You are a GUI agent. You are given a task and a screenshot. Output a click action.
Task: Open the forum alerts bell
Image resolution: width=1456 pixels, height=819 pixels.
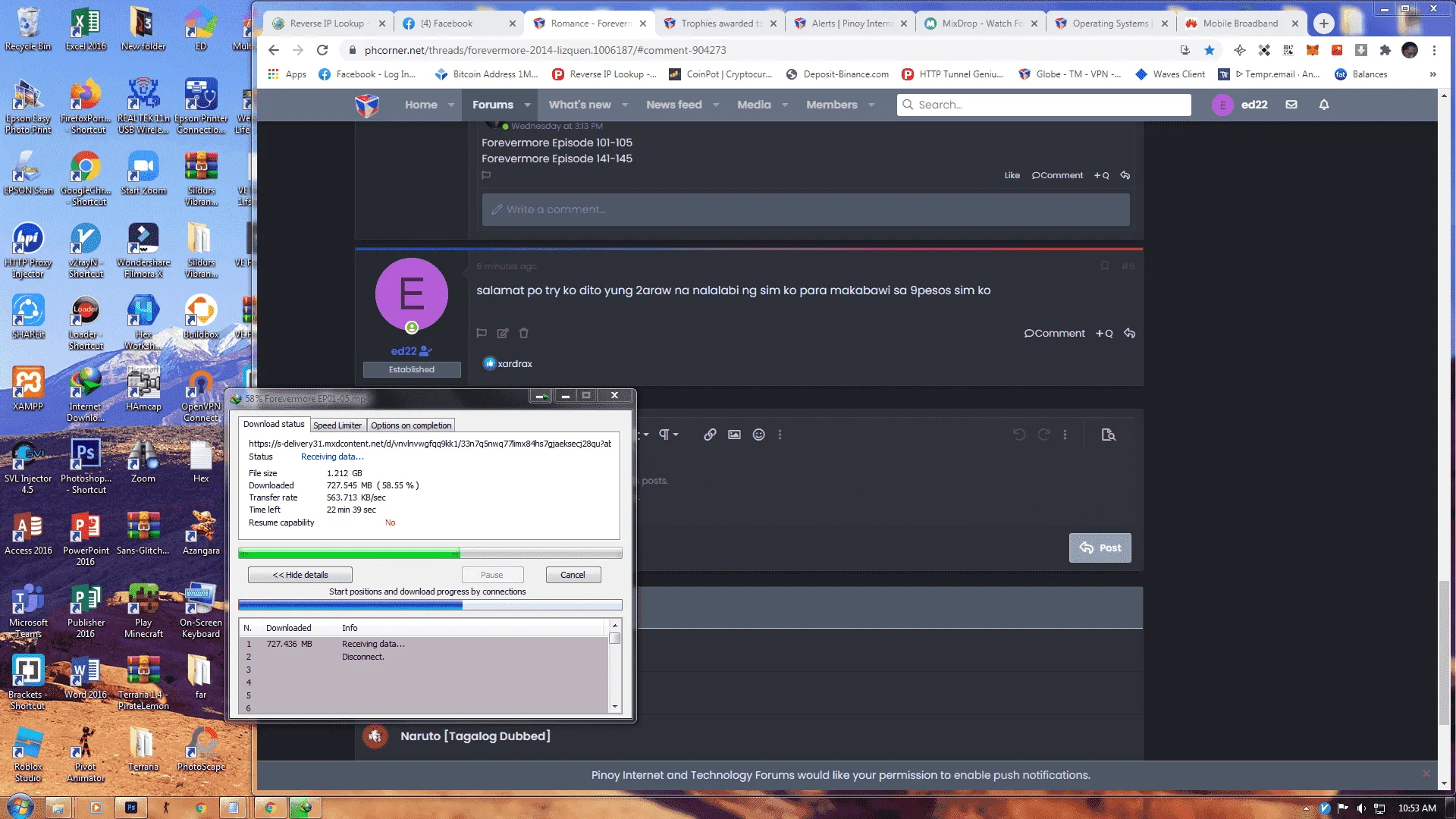tap(1324, 105)
